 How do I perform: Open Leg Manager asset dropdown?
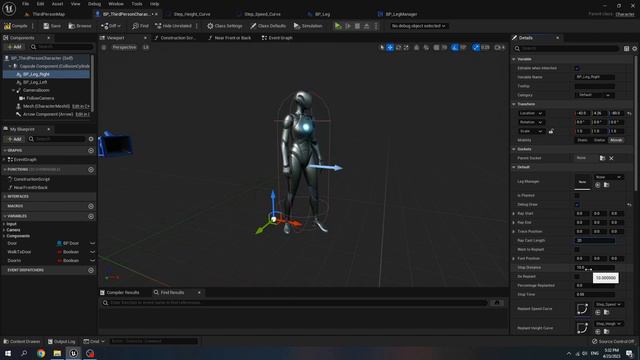[x=608, y=177]
